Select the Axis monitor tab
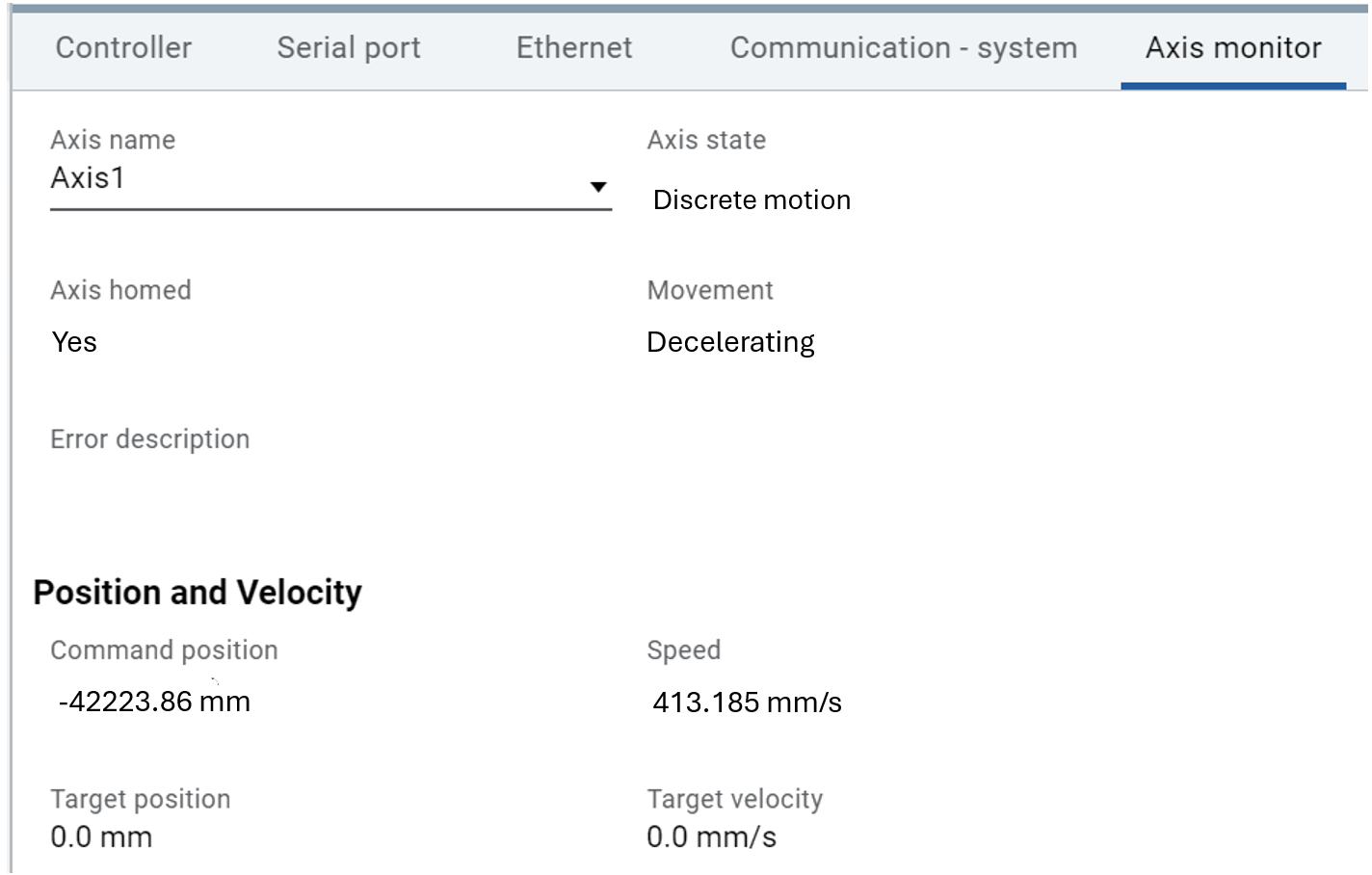The height and width of the screenshot is (875, 1372). [1232, 48]
